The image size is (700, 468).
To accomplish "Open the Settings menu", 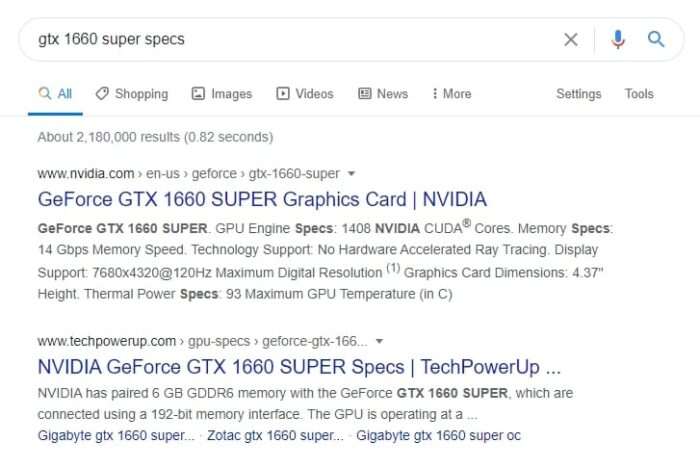I will 579,94.
